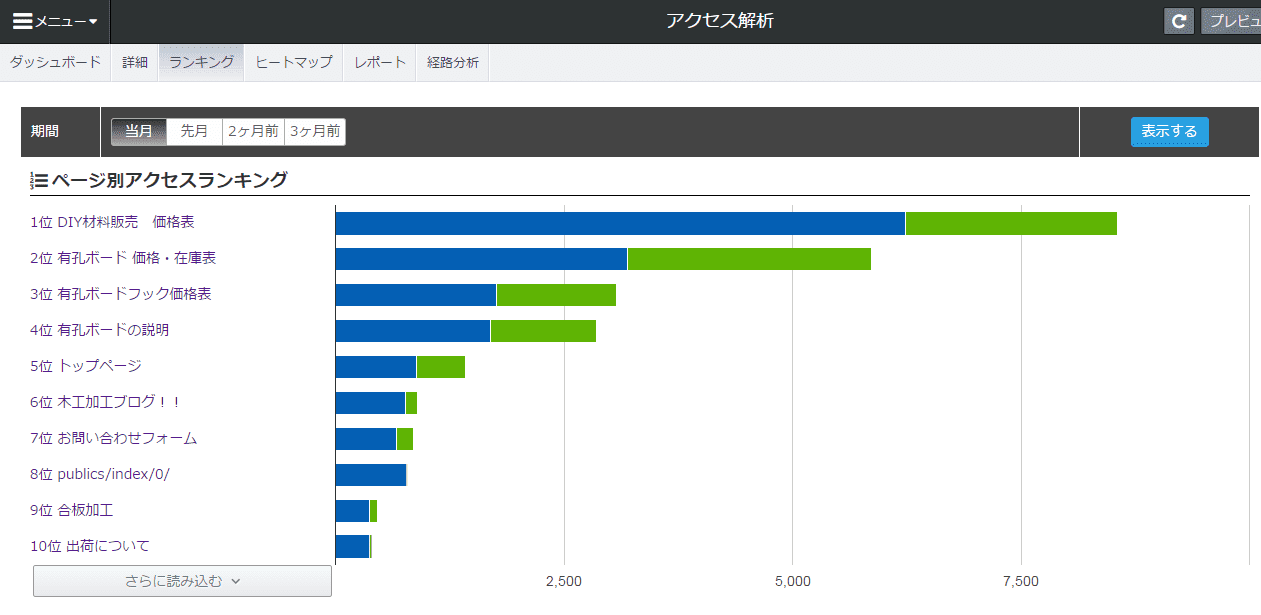Open the hamburger メニュー dropdown
The width and height of the screenshot is (1261, 615).
pyautogui.click(x=55, y=21)
